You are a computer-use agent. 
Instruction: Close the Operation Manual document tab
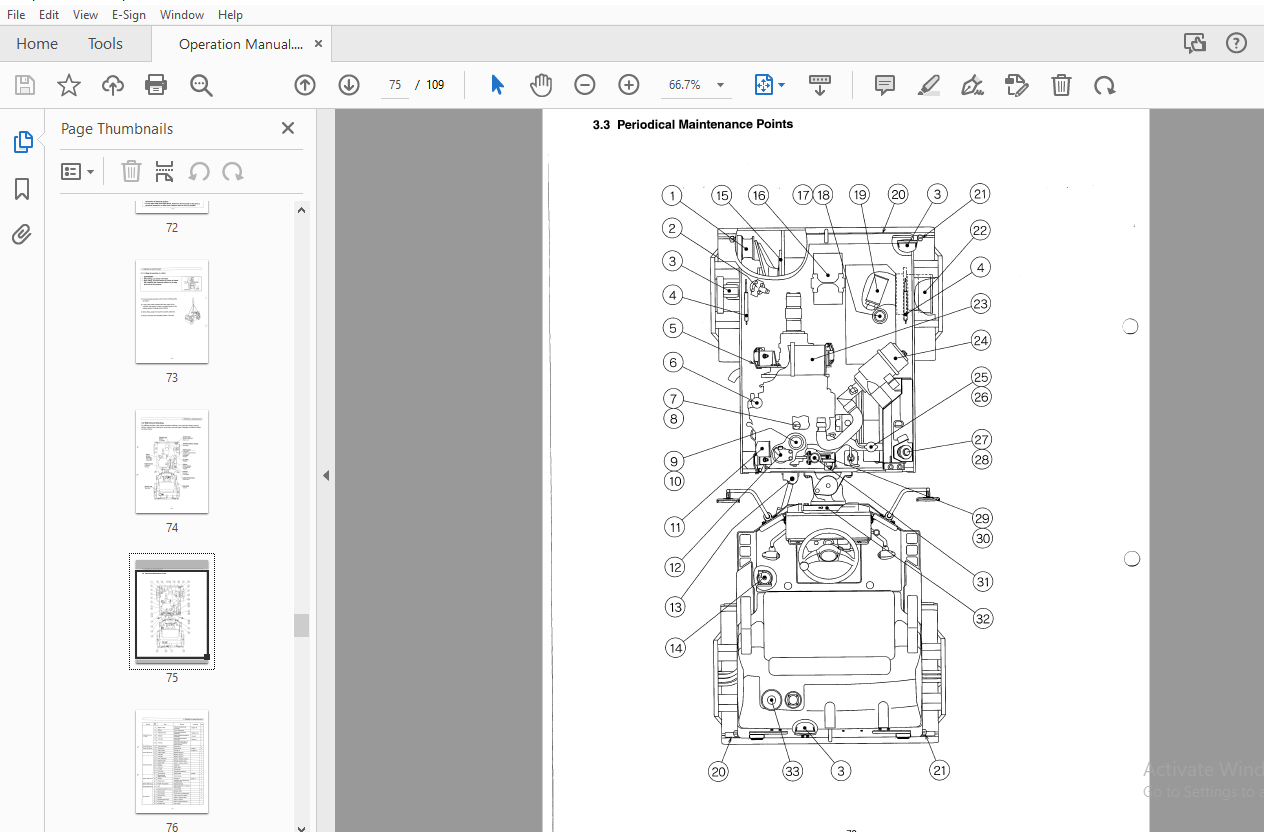319,44
